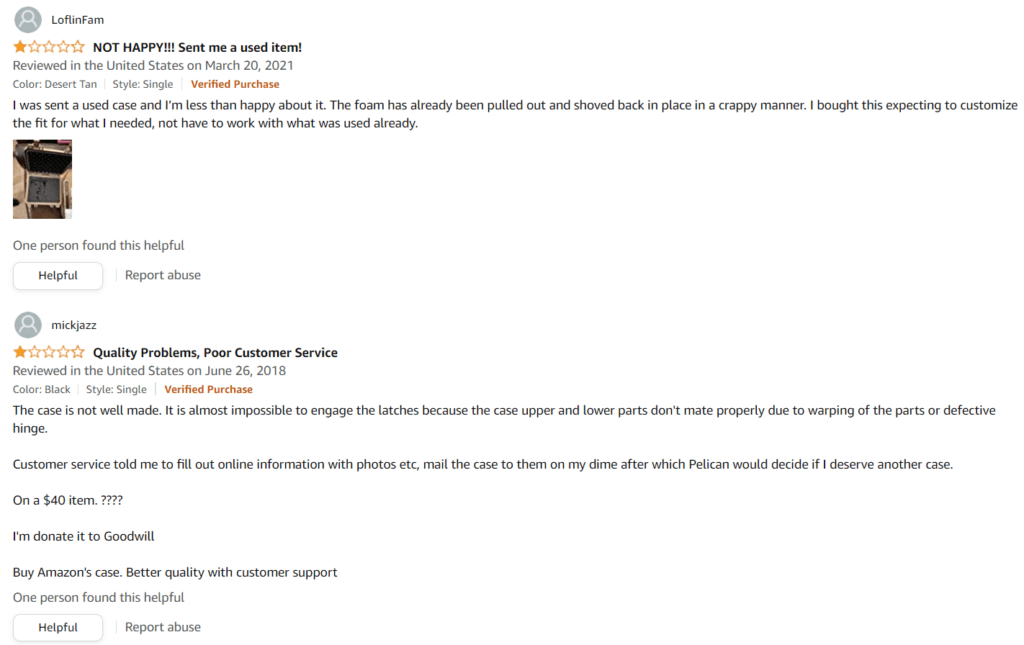Click the June 26, 2018 review date line
The image size is (1024, 645).
[x=149, y=371]
